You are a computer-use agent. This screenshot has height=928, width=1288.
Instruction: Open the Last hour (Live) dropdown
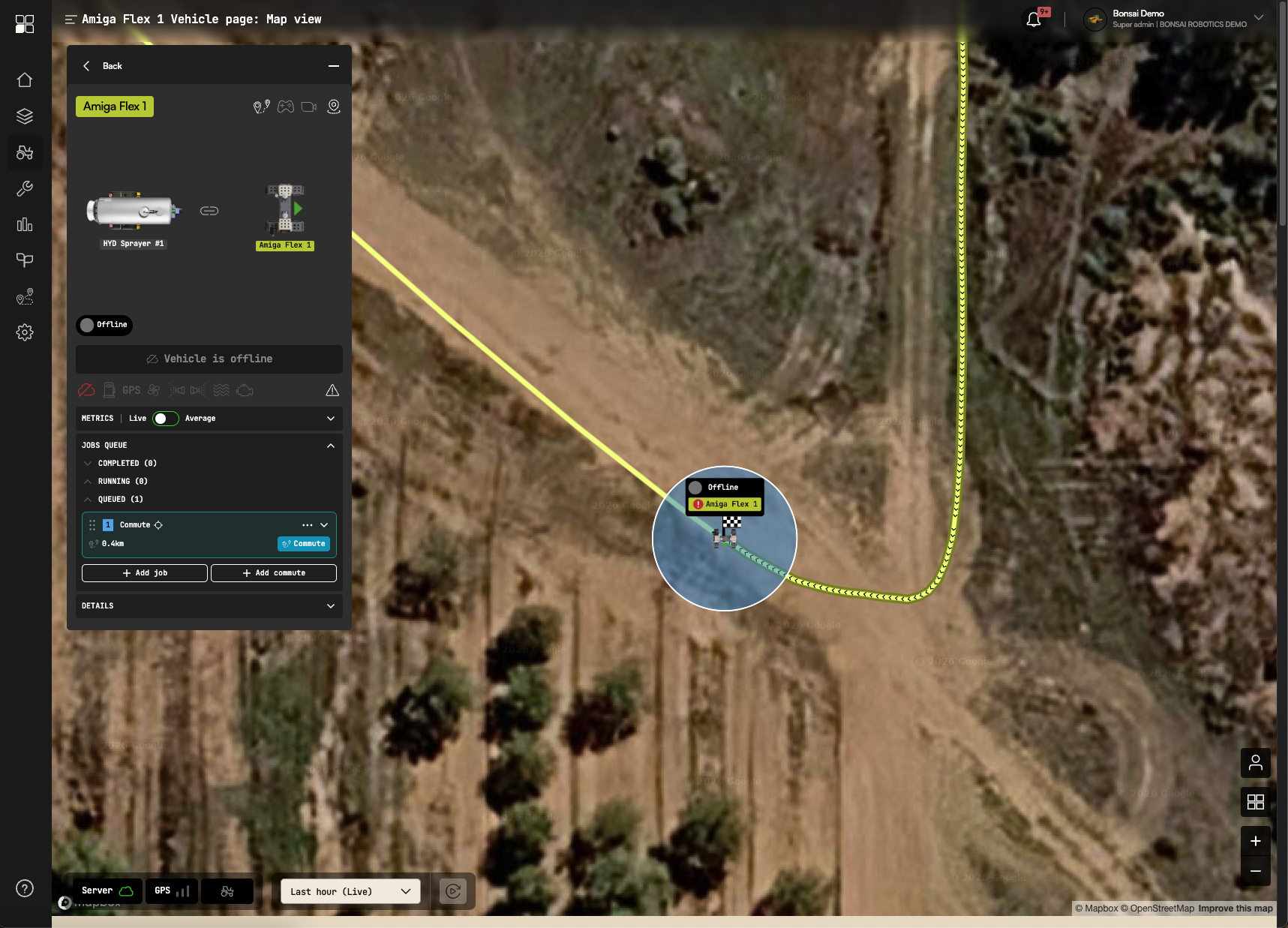click(x=350, y=891)
